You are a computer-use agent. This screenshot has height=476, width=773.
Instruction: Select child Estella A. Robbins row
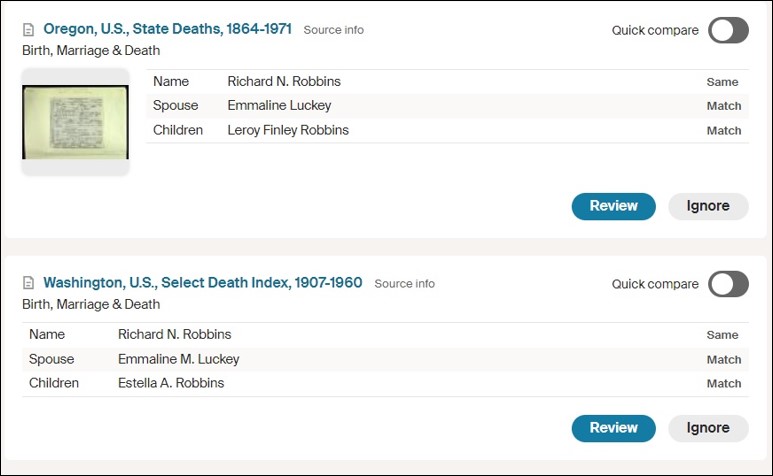pyautogui.click(x=171, y=383)
